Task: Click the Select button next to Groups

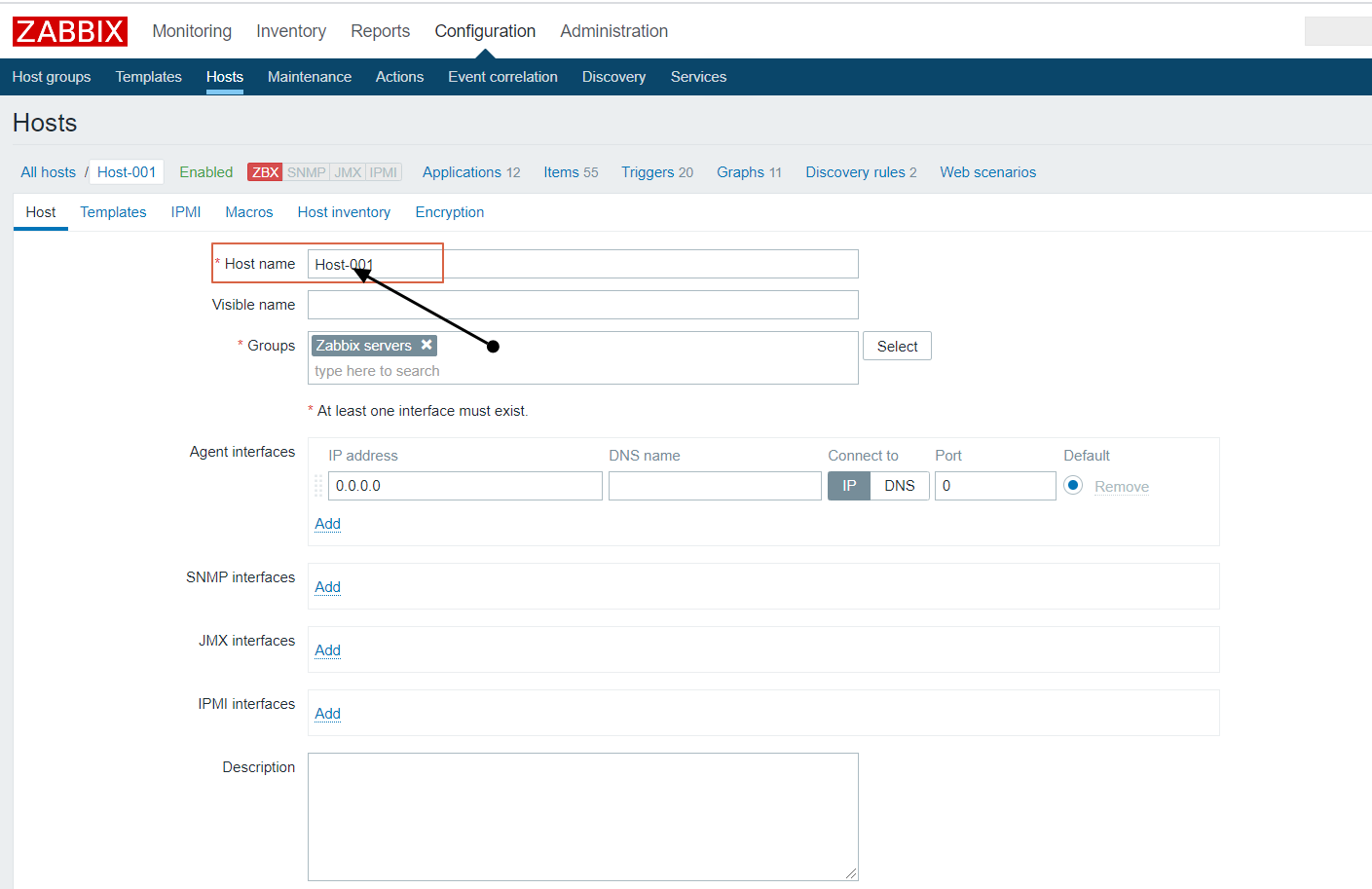Action: click(896, 345)
